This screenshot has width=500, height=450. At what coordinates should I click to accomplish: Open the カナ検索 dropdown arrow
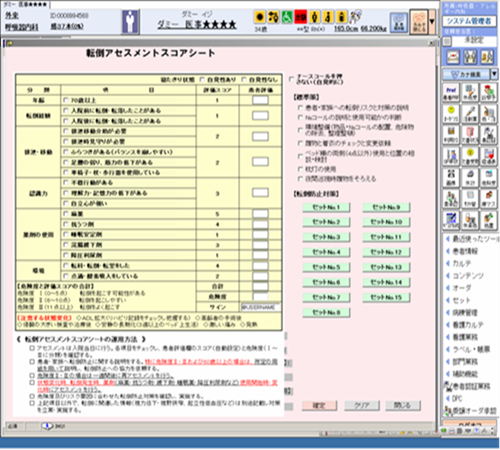click(494, 74)
